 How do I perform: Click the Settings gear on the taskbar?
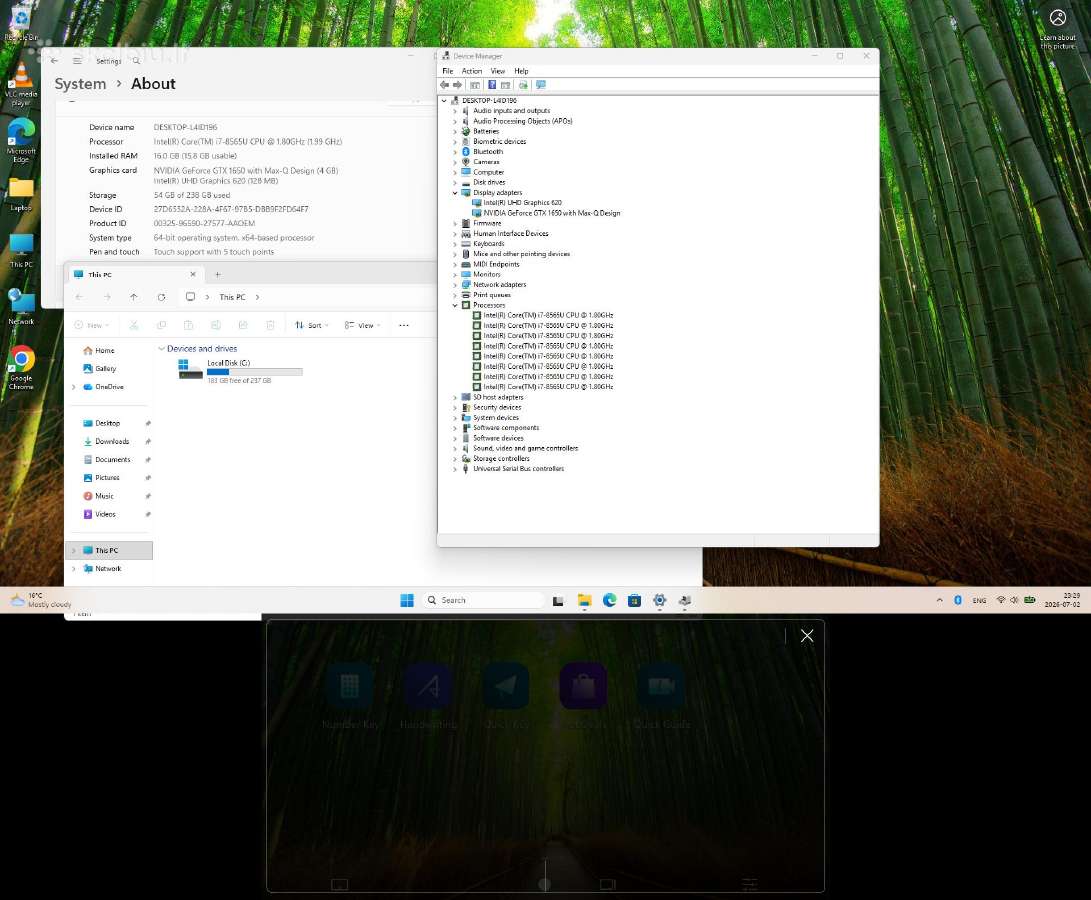(x=660, y=600)
